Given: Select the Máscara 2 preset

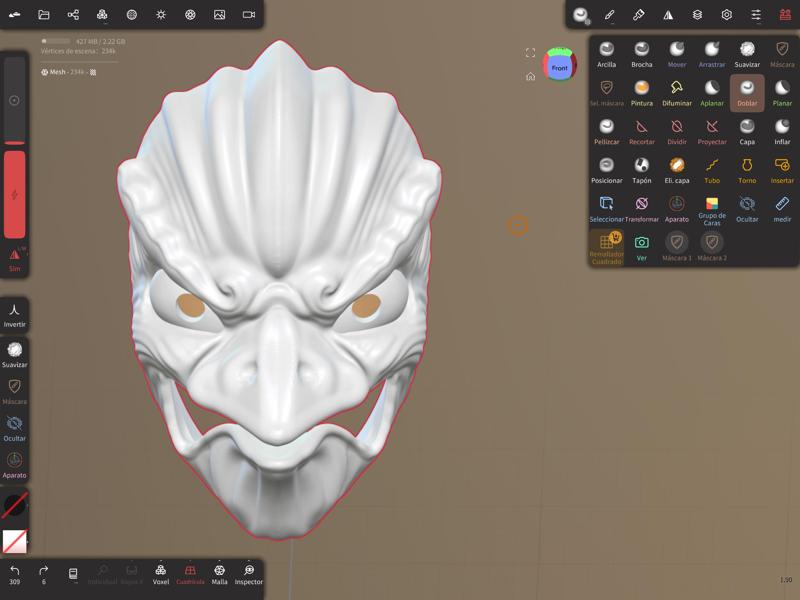Looking at the screenshot, I should [712, 248].
